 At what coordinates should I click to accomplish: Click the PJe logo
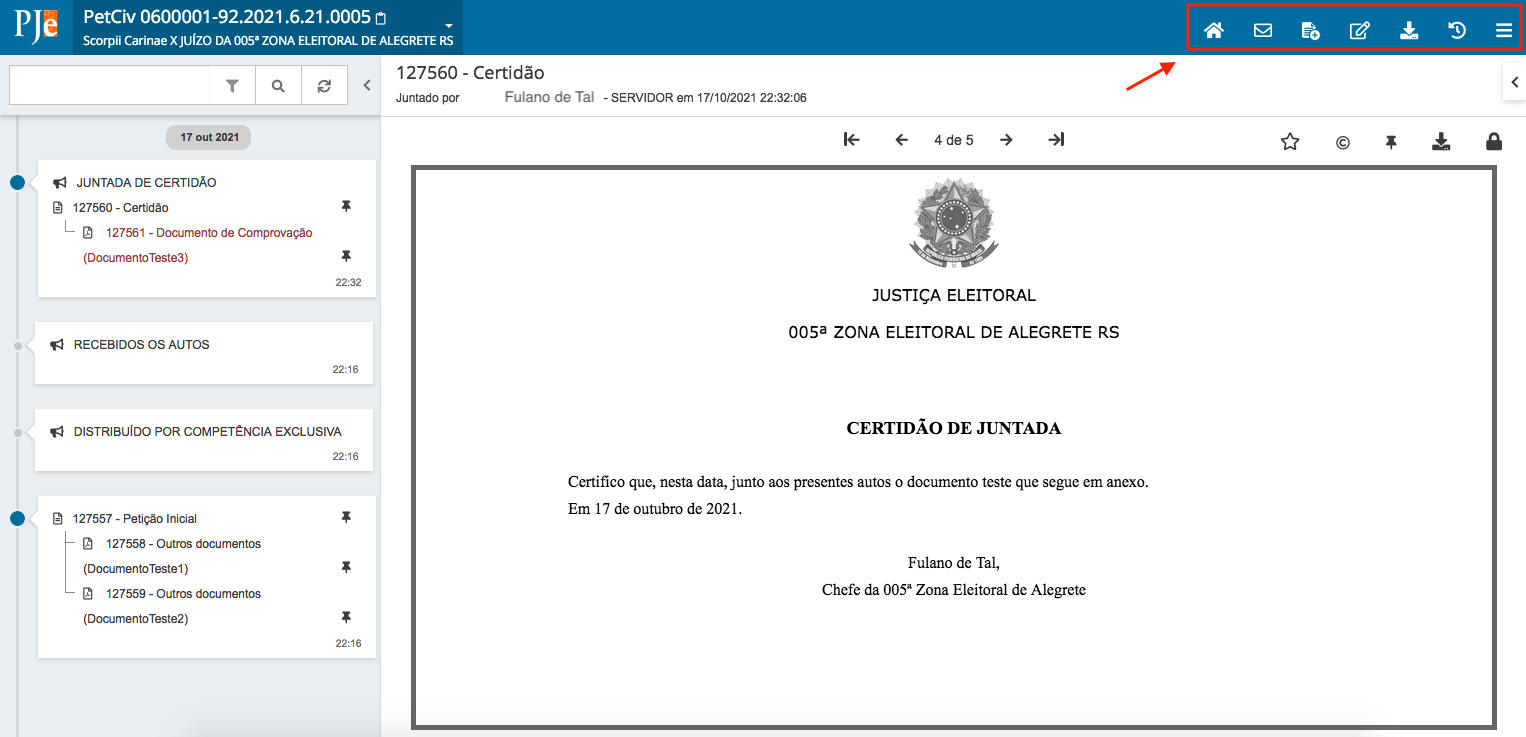click(36, 27)
